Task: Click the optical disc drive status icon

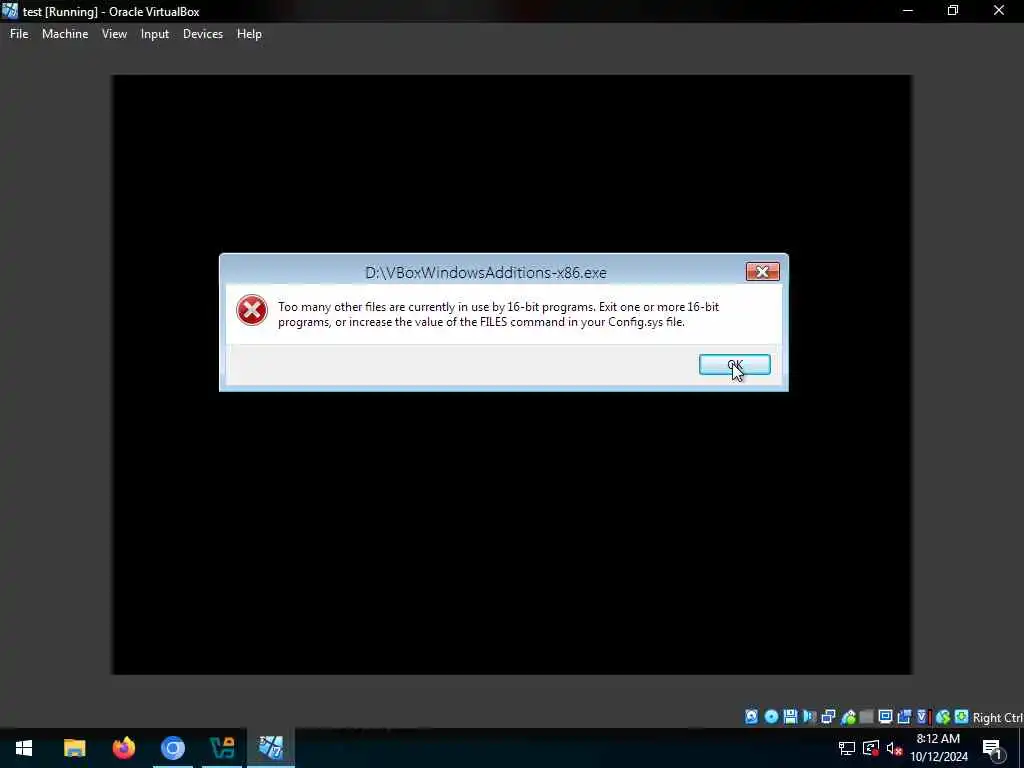Action: point(771,717)
